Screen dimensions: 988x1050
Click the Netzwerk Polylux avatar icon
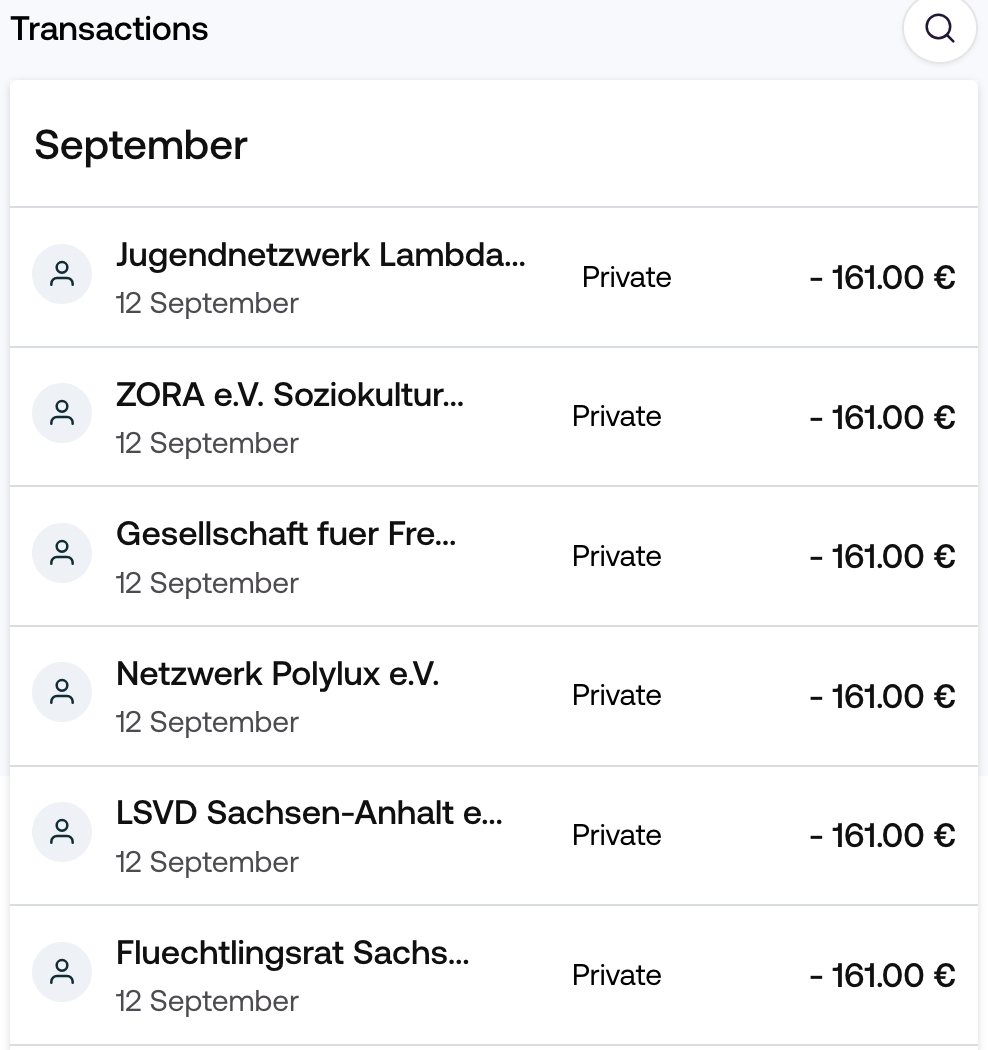pyautogui.click(x=62, y=692)
